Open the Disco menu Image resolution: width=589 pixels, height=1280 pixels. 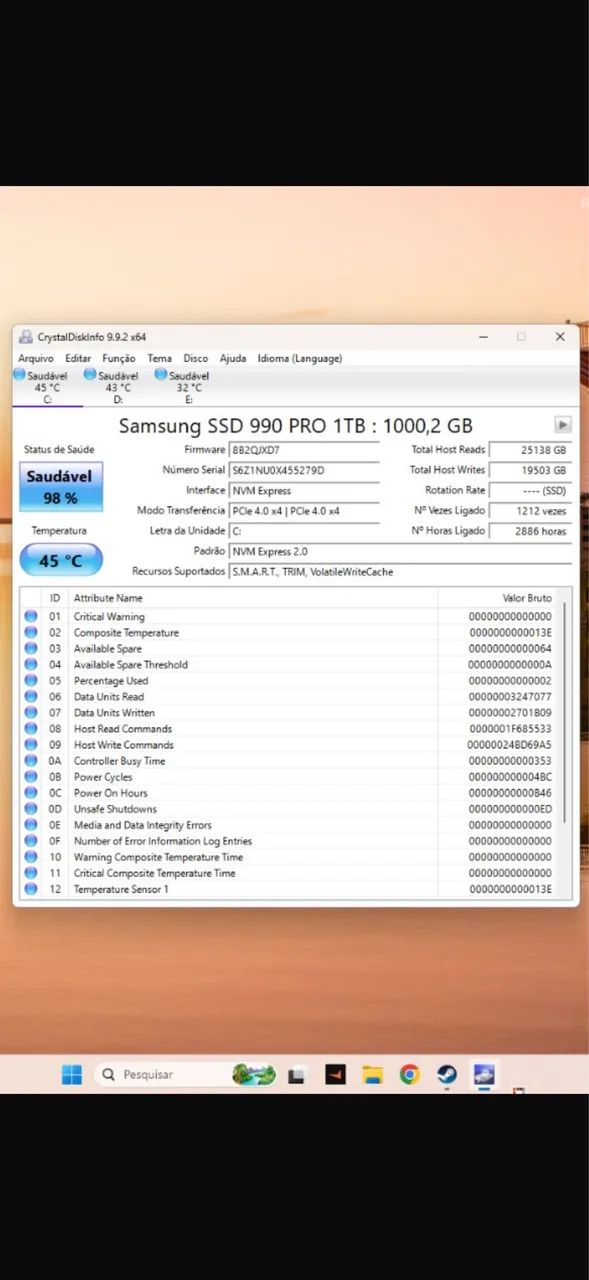click(196, 358)
